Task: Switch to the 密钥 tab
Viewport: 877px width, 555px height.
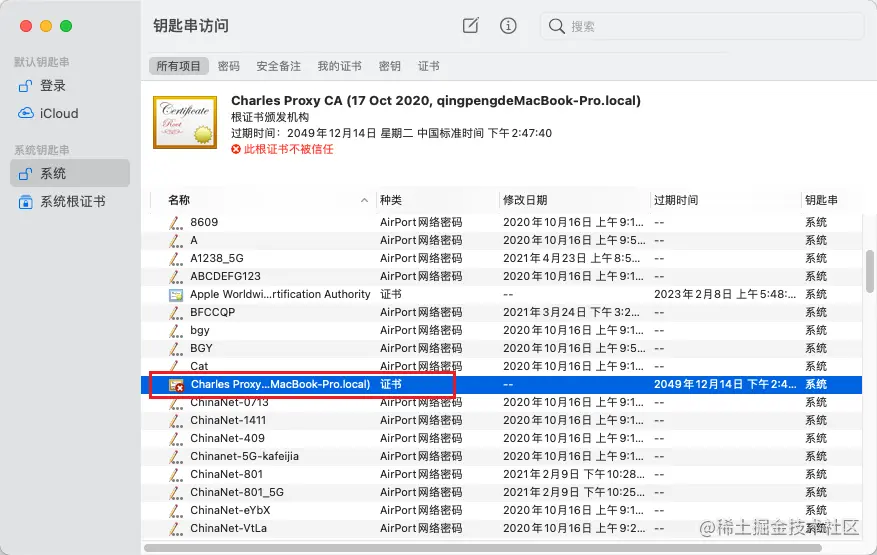Action: point(389,66)
